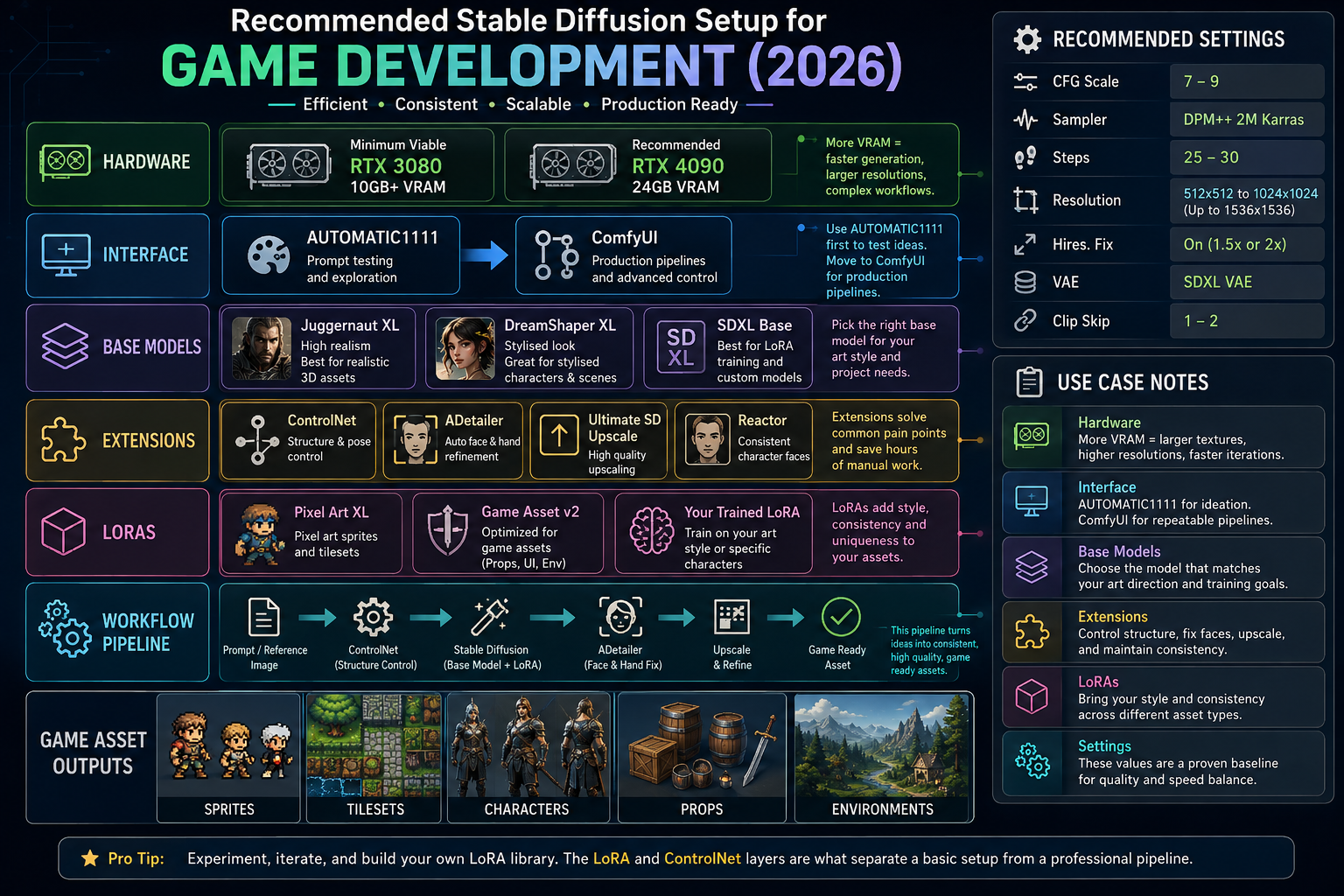Click the ControlNet node structure icon in Extensions
Screen dimensions: 1344x896
(x=257, y=440)
